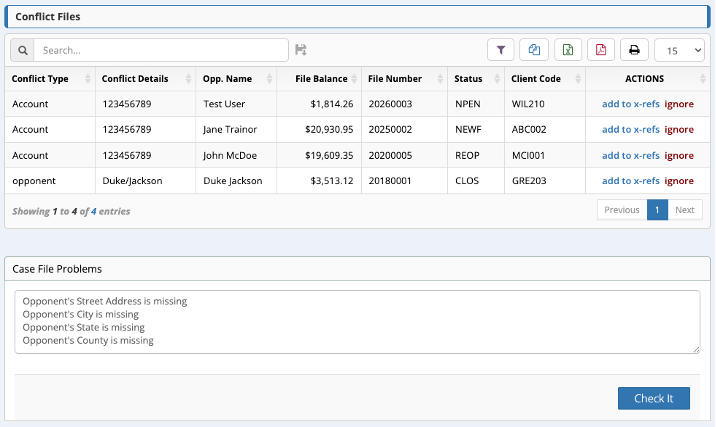Click file balance $19,609.35

pyautogui.click(x=329, y=156)
